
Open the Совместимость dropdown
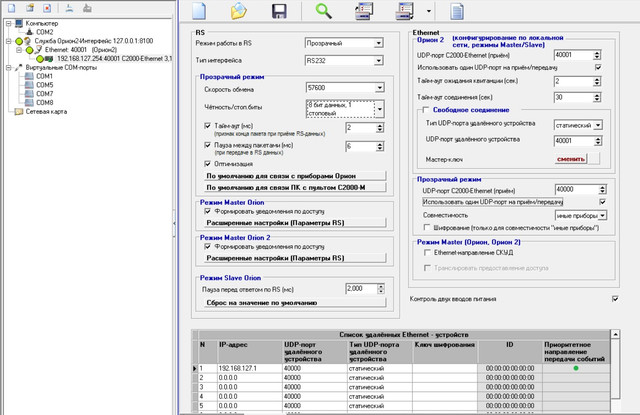[x=603, y=215]
